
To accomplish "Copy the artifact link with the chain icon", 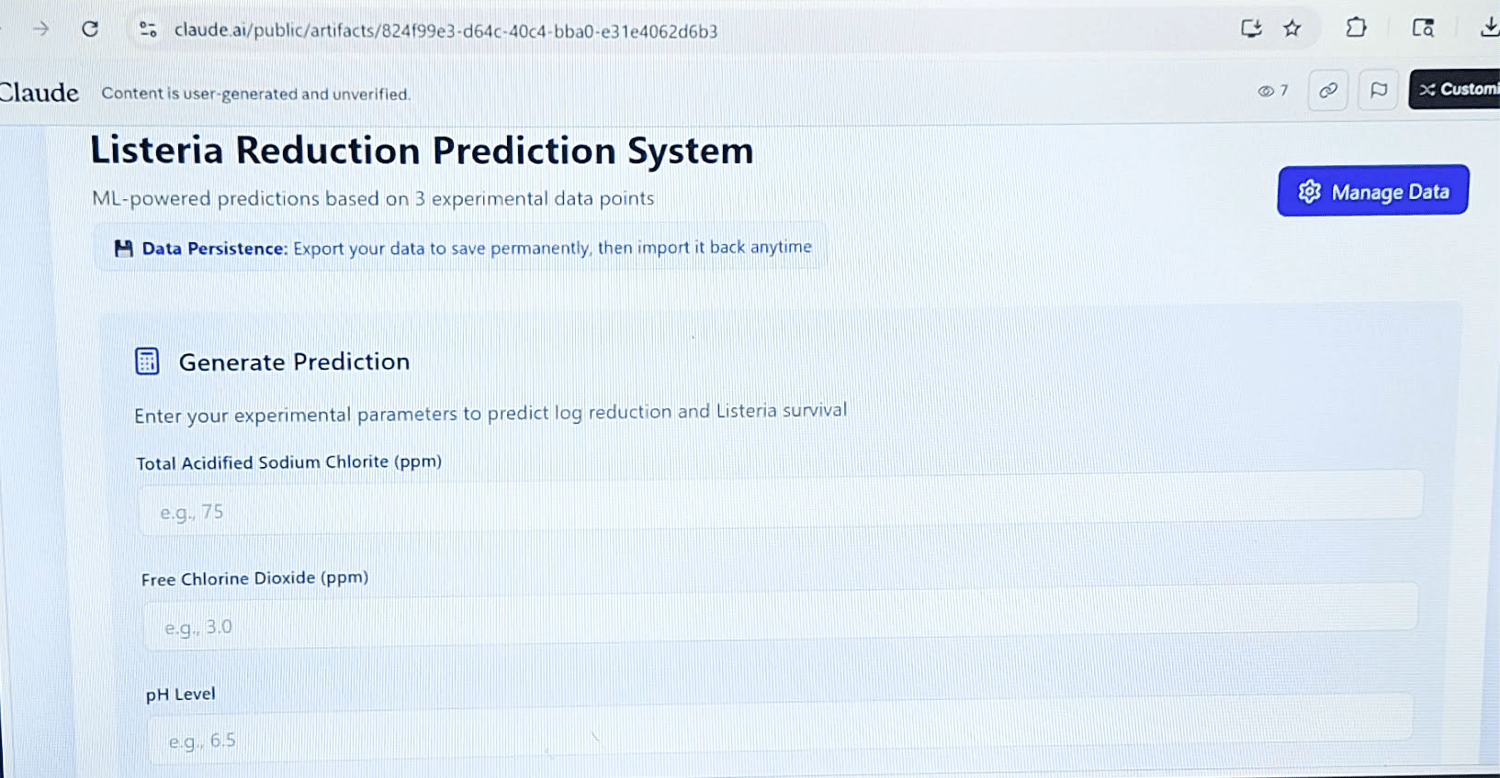I will click(x=1328, y=90).
